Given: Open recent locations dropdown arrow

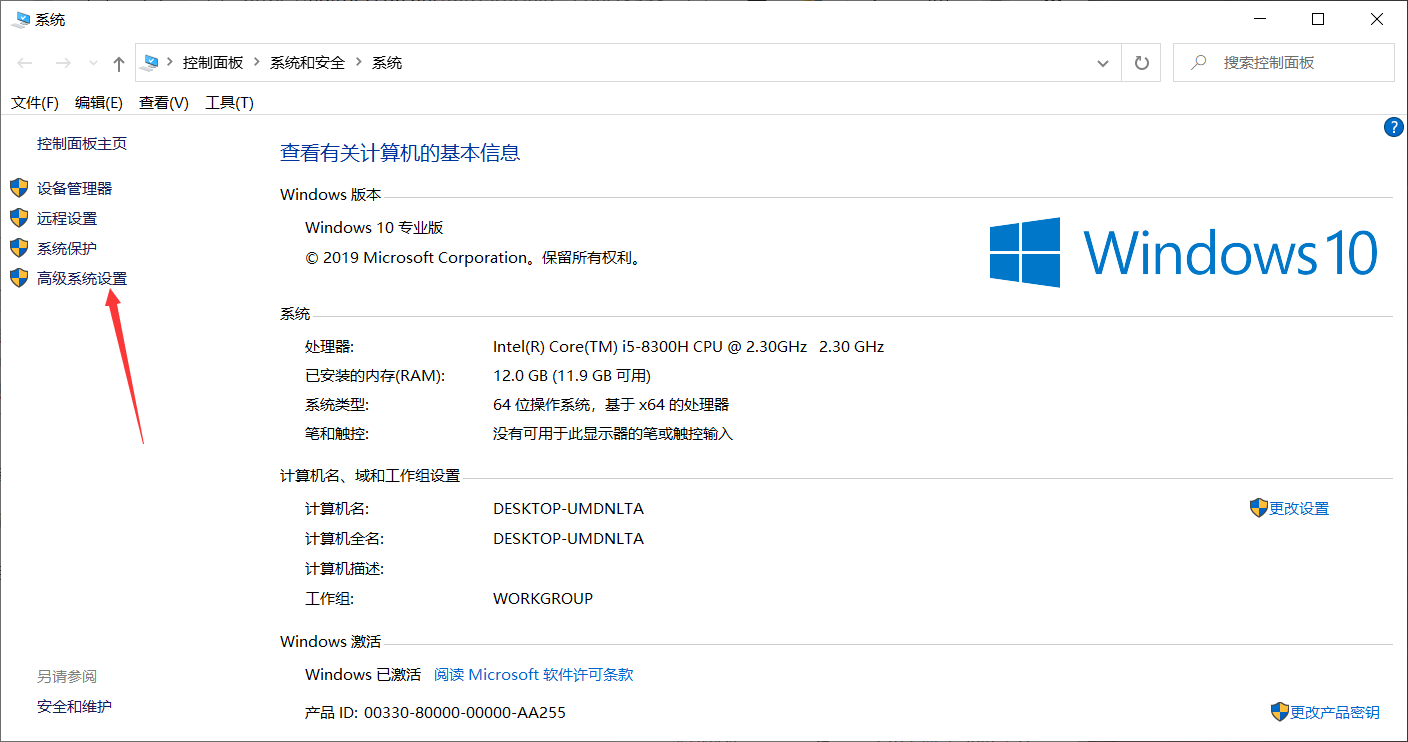Looking at the screenshot, I should tap(93, 64).
